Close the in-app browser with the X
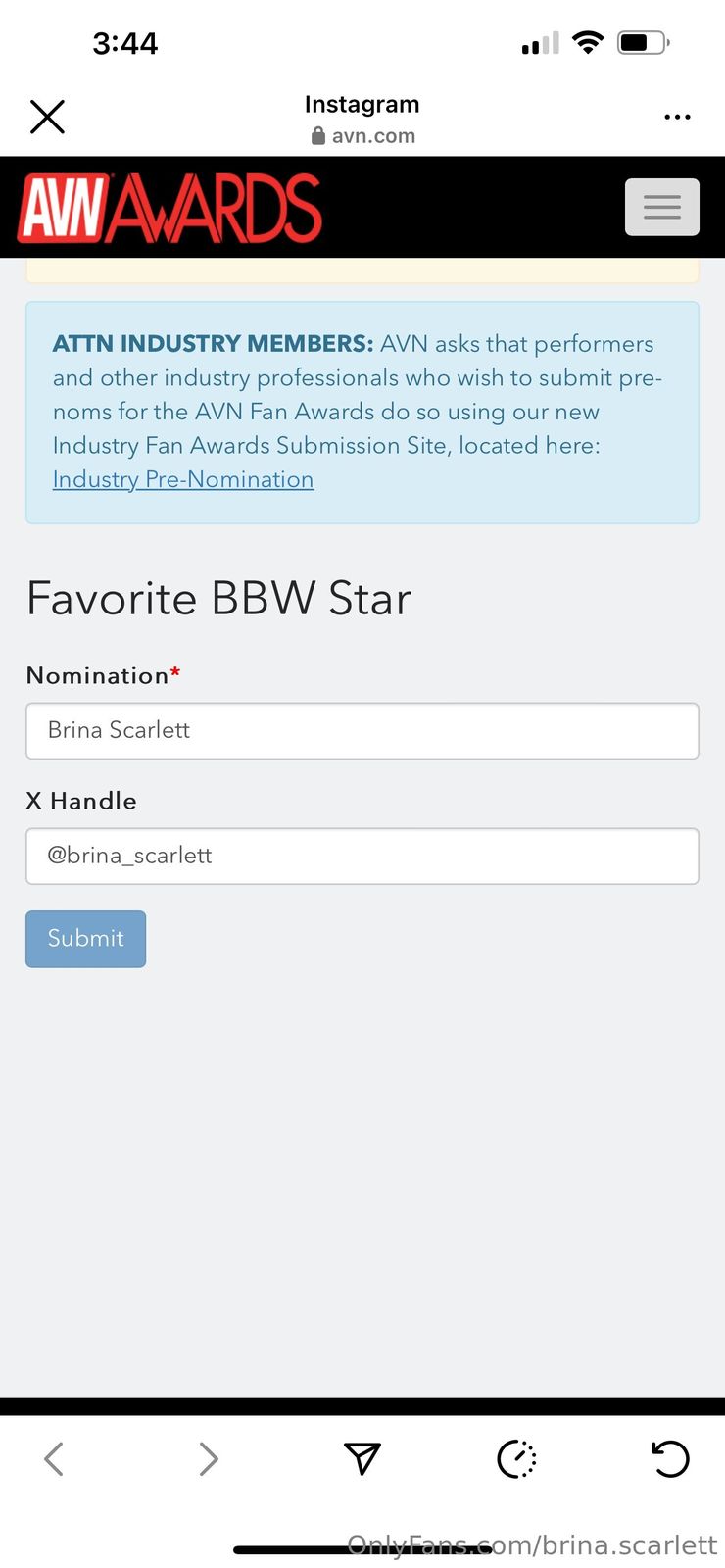Image resolution: width=725 pixels, height=1568 pixels. pyautogui.click(x=47, y=117)
